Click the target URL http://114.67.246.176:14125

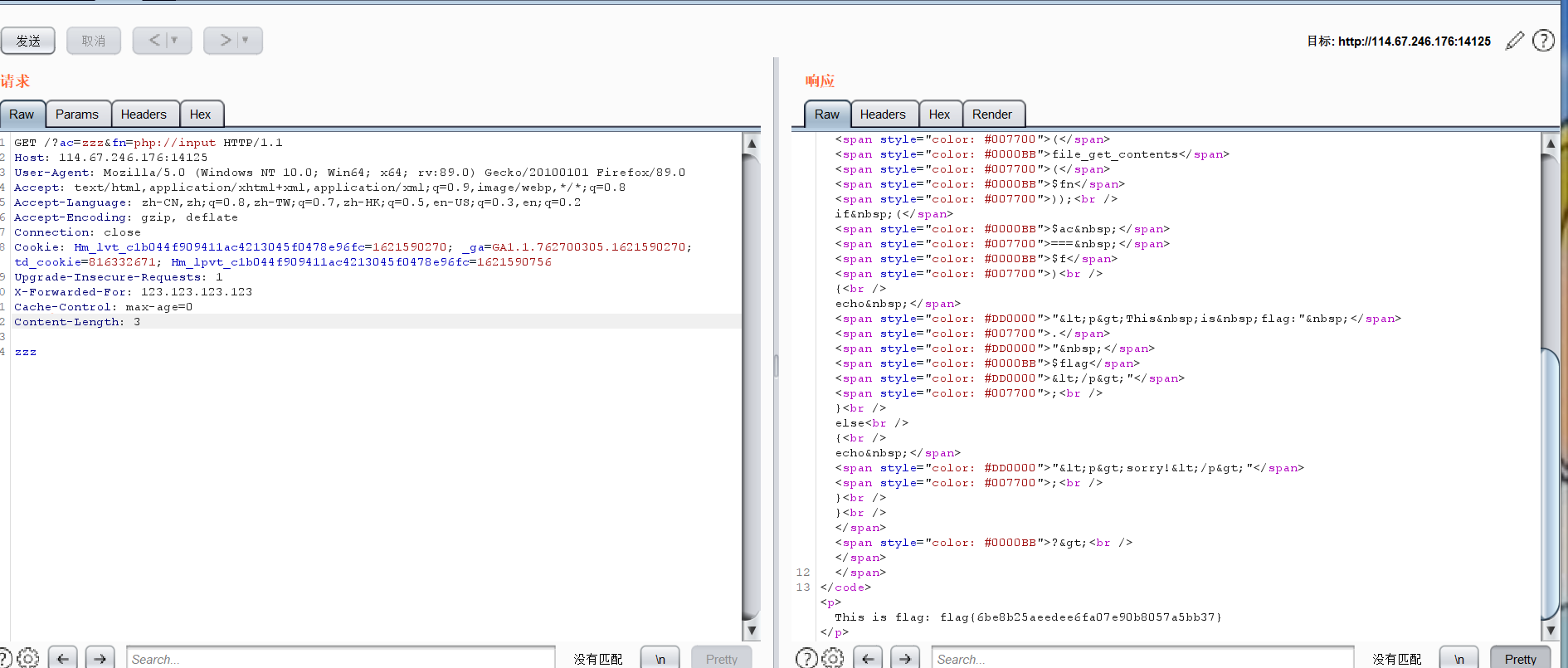pos(1415,41)
